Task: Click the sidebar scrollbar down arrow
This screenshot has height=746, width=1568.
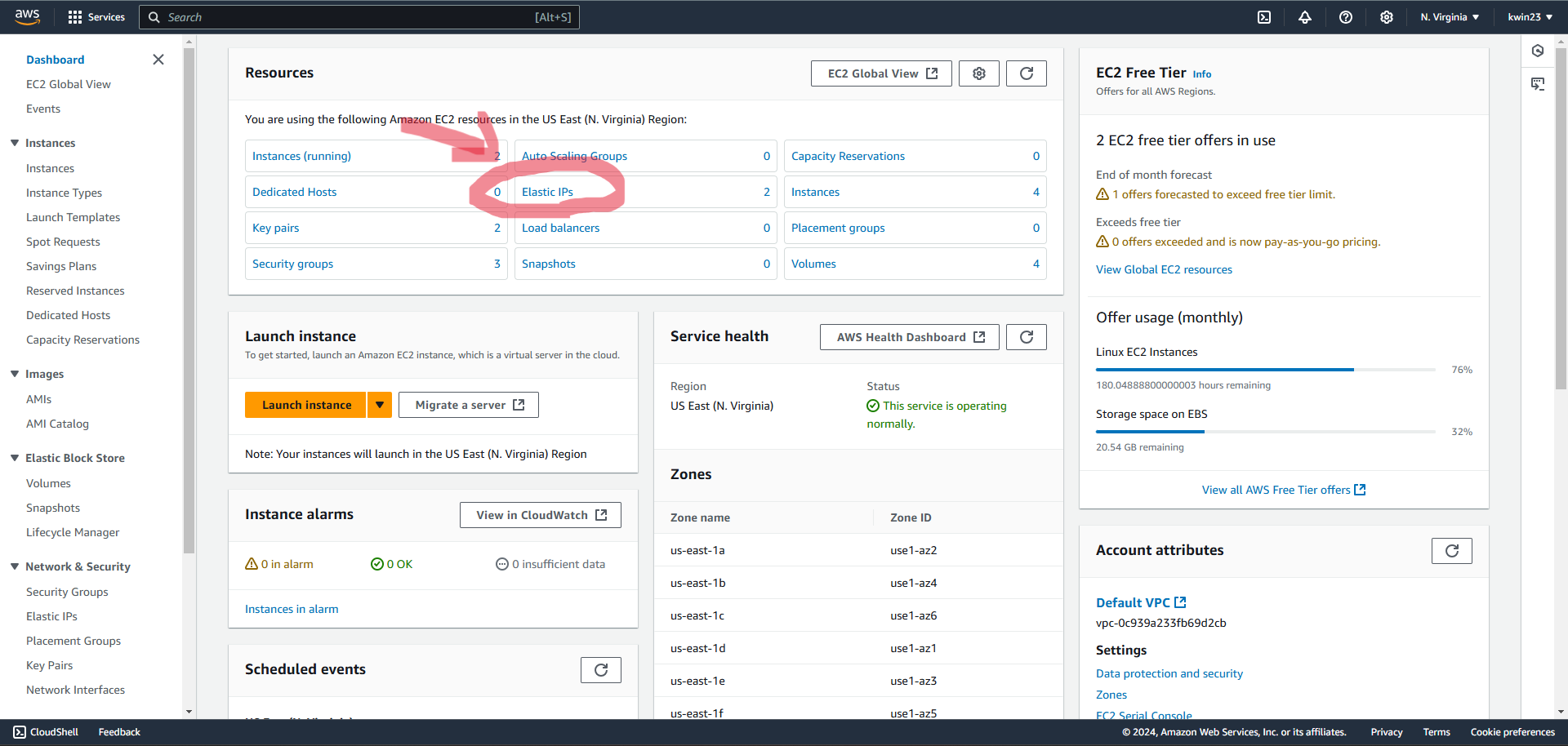Action: [x=189, y=712]
